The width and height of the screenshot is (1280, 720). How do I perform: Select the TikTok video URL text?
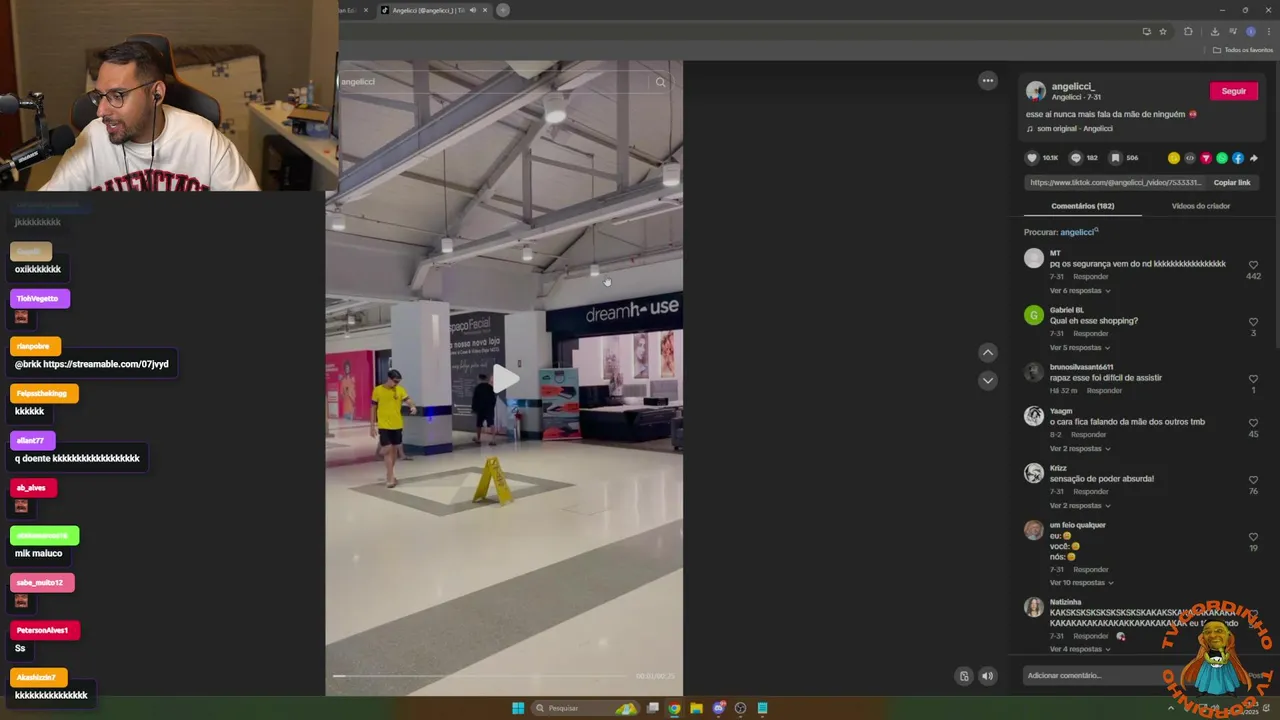pyautogui.click(x=1115, y=183)
